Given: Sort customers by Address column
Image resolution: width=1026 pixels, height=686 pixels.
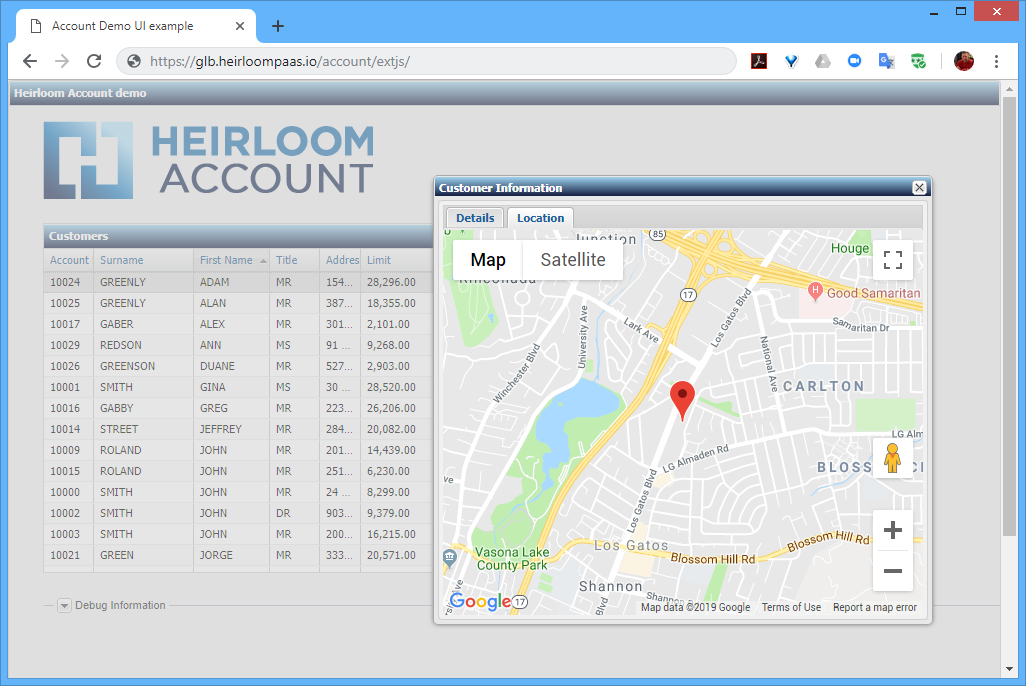Looking at the screenshot, I should click(340, 260).
